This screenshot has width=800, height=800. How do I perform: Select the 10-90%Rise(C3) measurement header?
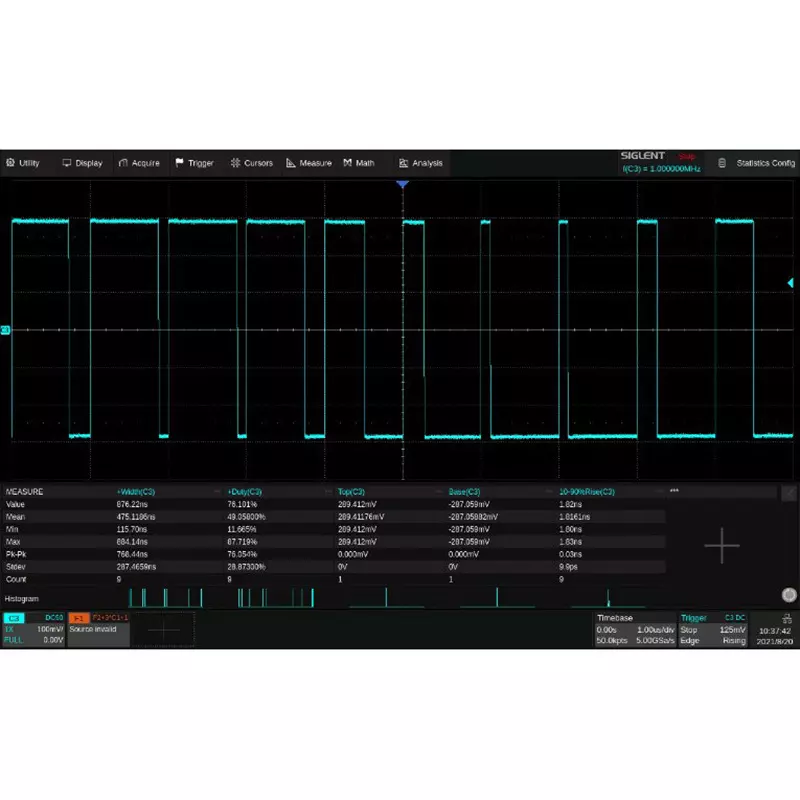pos(587,492)
